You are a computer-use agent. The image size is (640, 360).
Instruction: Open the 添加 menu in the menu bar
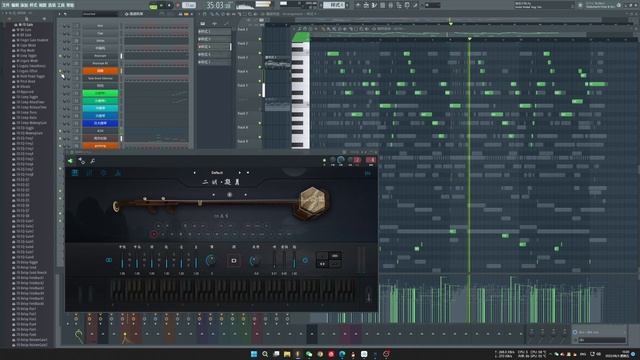[x=24, y=5]
